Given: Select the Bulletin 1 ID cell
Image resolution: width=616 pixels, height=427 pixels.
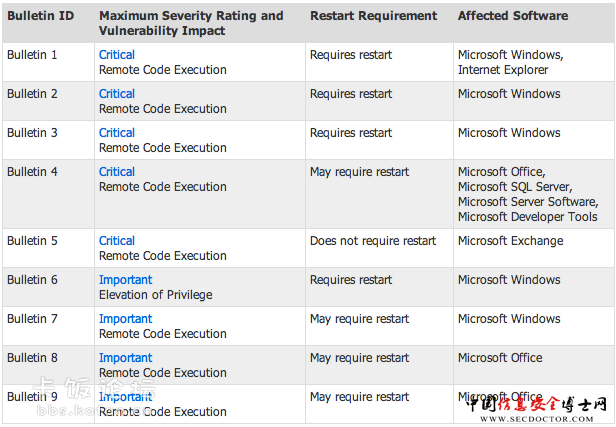Looking at the screenshot, I should point(32,55).
